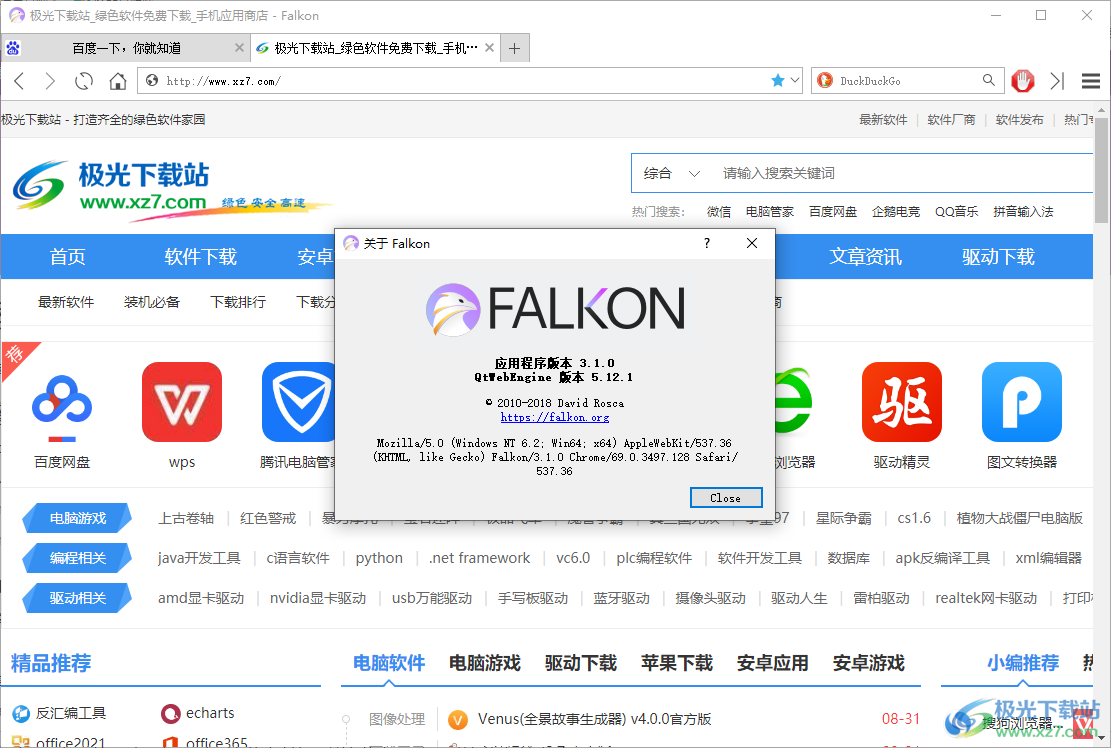The height and width of the screenshot is (748, 1111).
Task: Open the 百度网盘 download icon
Action: (x=62, y=401)
